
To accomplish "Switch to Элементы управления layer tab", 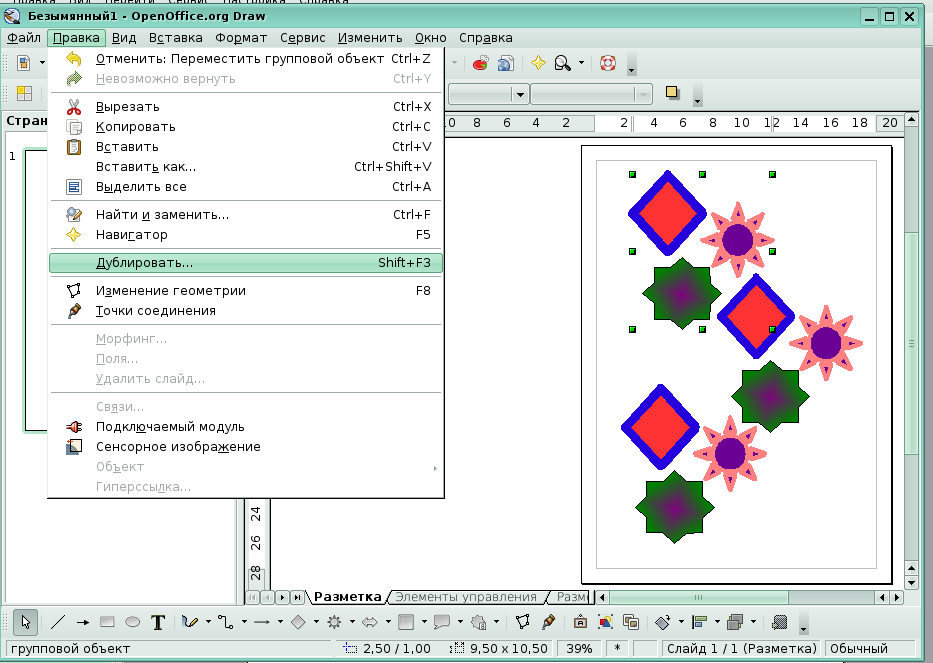I will coord(466,597).
